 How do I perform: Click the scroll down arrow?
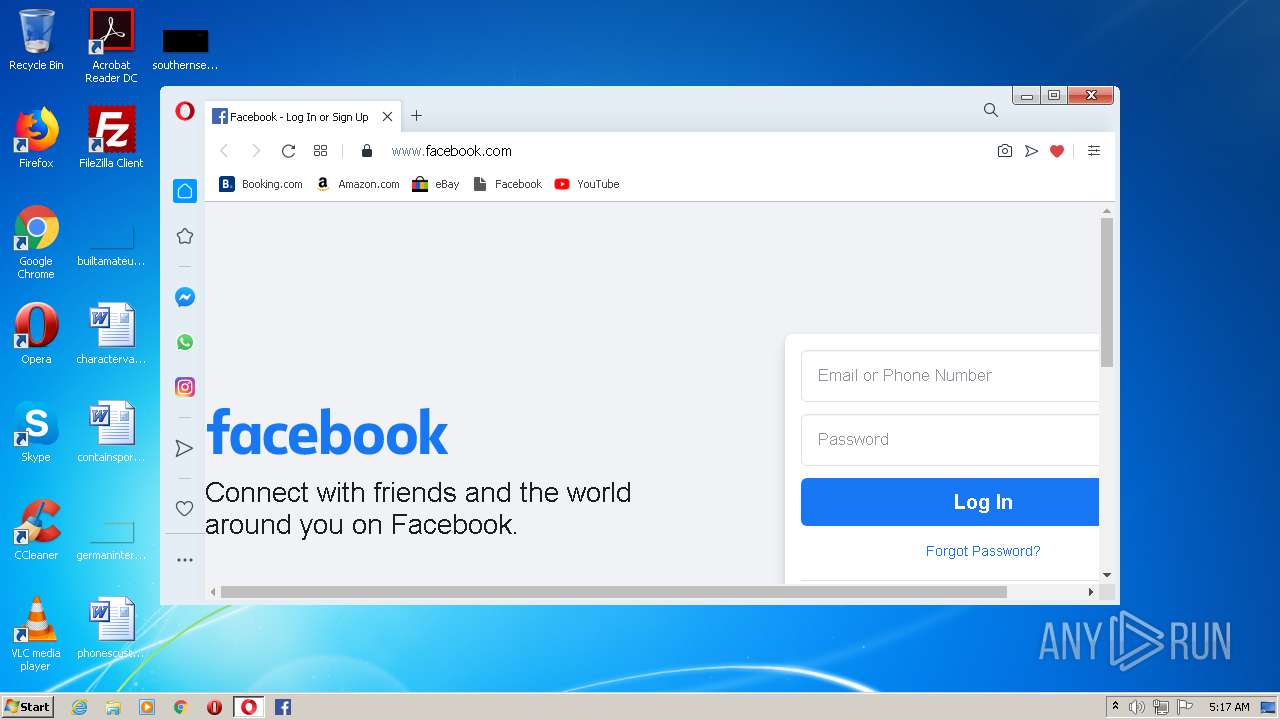pos(1107,575)
